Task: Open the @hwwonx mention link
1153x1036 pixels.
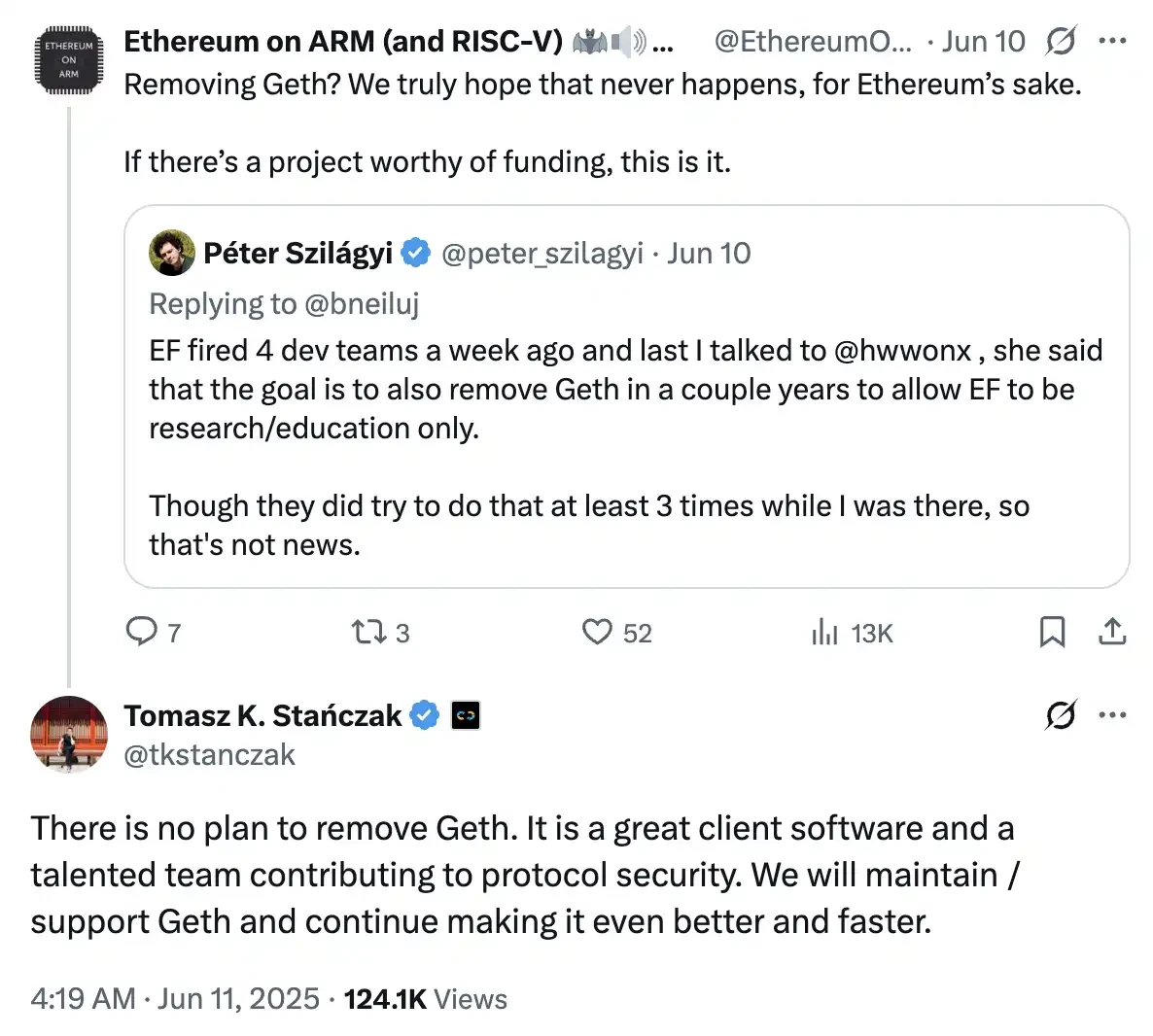Action: [902, 351]
